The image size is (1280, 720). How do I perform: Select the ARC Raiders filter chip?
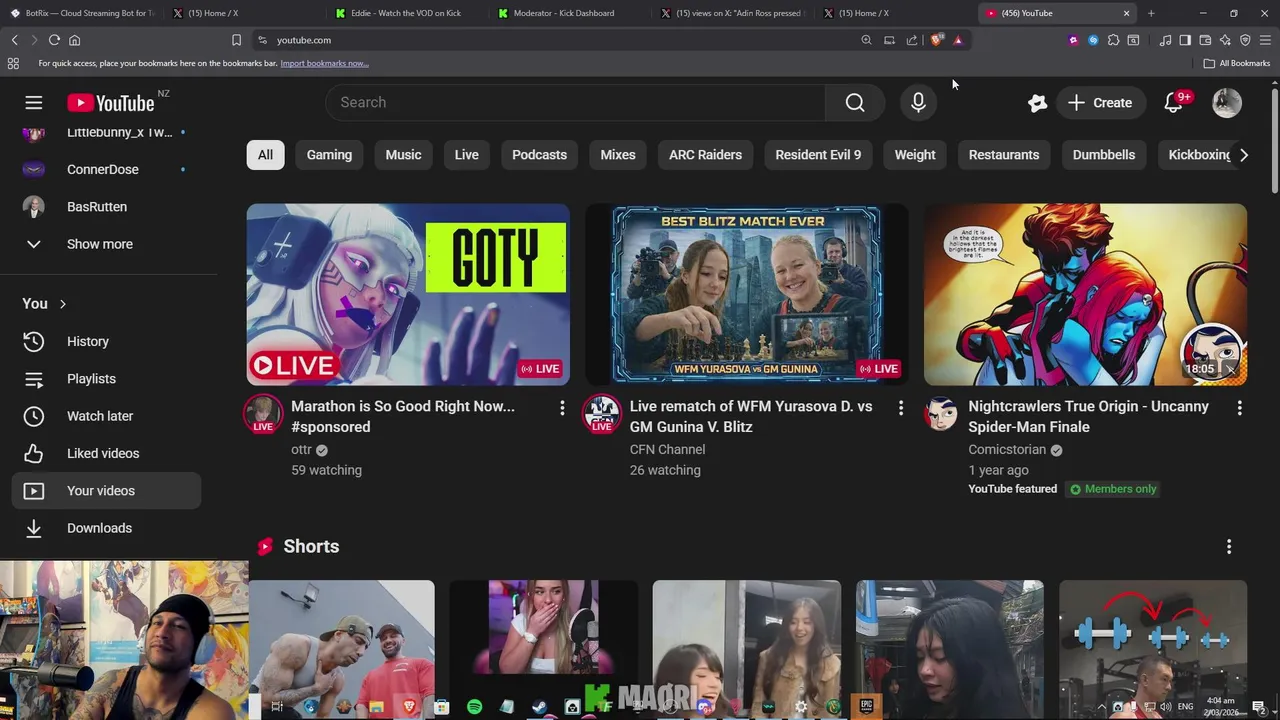[x=705, y=155]
